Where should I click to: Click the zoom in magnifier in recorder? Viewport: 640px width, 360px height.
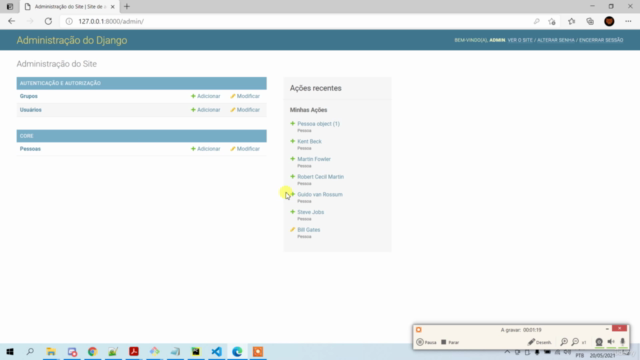(x=564, y=342)
